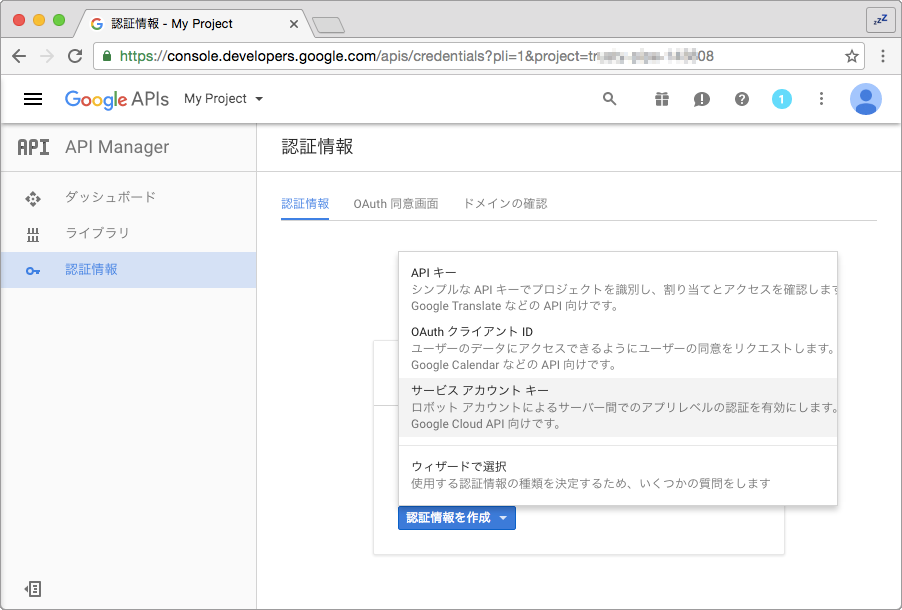The height and width of the screenshot is (610, 902).
Task: Click the zZ sleep extension icon
Action: coord(881,20)
